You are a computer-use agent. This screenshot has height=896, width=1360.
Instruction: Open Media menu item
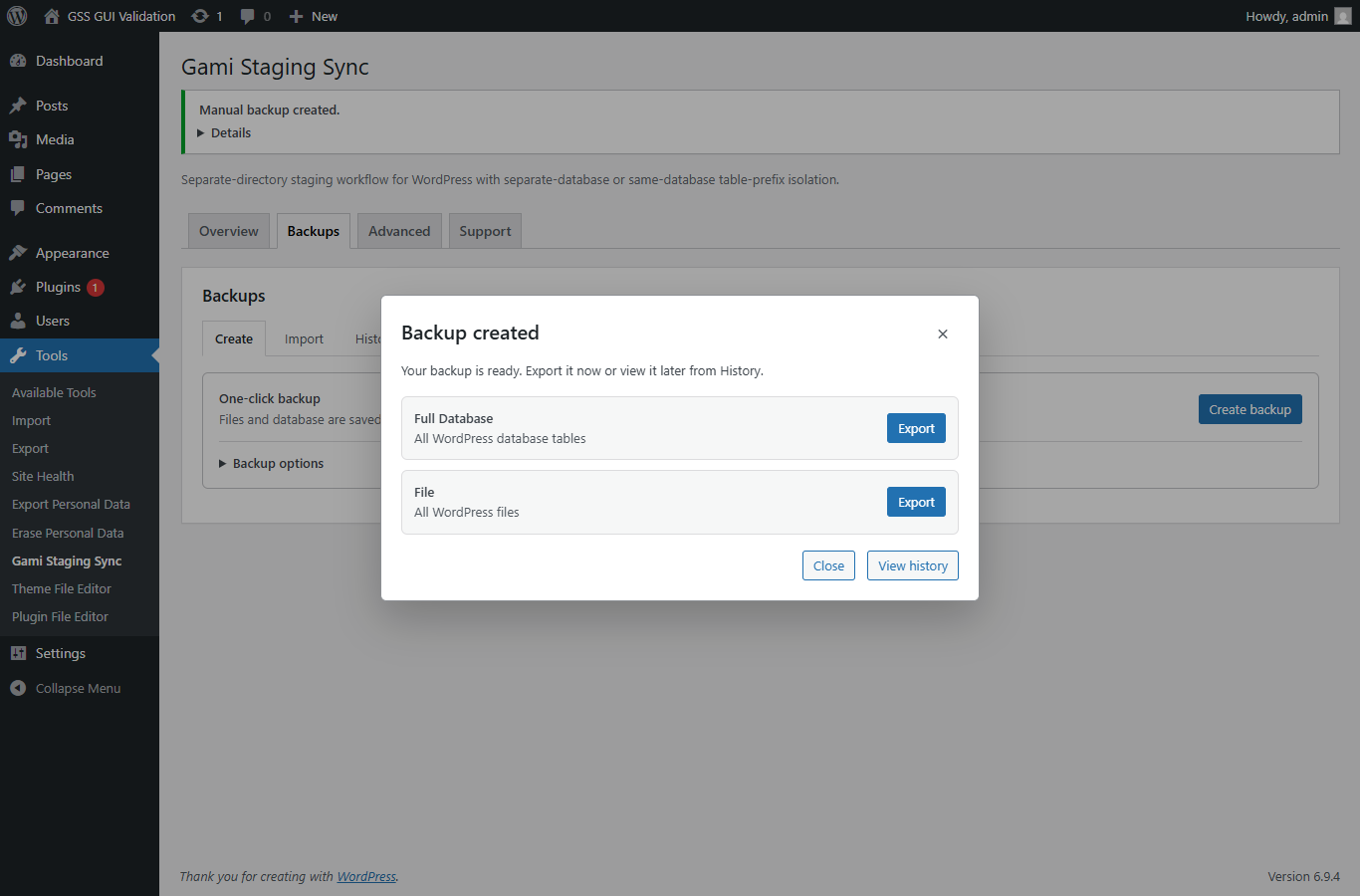pos(55,139)
